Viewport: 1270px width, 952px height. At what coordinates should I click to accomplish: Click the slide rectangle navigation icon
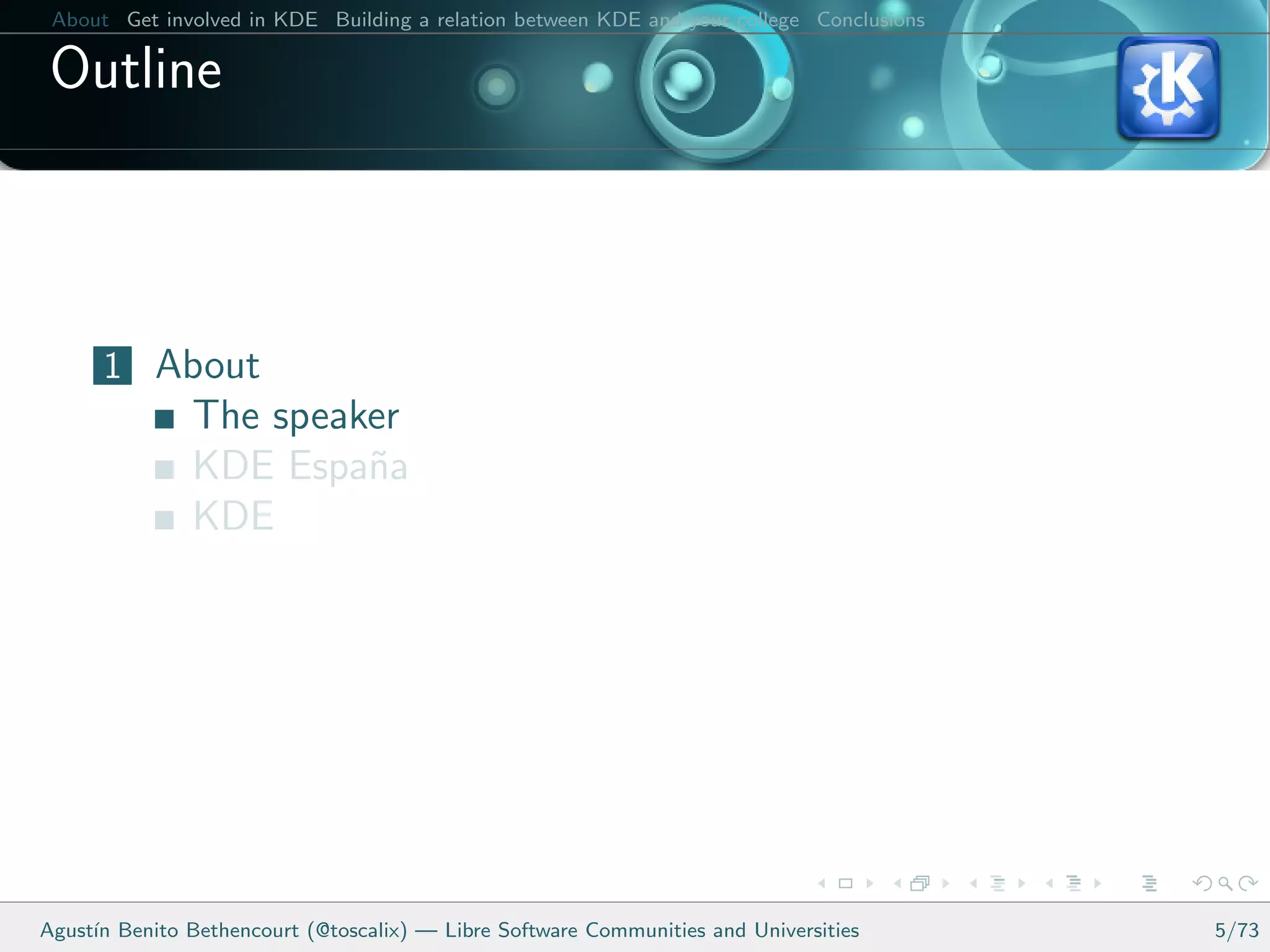tap(845, 884)
